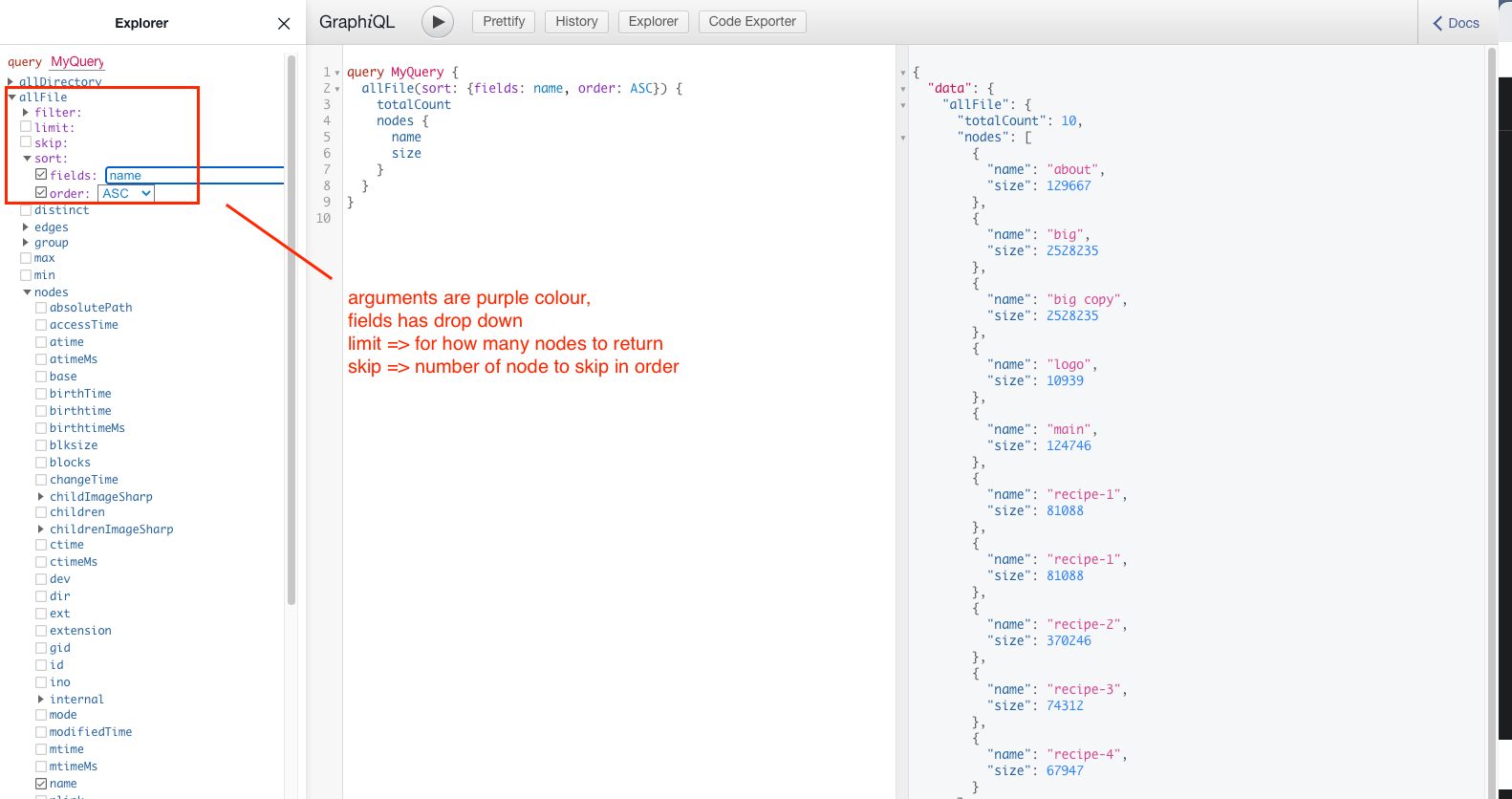
Task: Click the fields name input box
Action: (195, 175)
